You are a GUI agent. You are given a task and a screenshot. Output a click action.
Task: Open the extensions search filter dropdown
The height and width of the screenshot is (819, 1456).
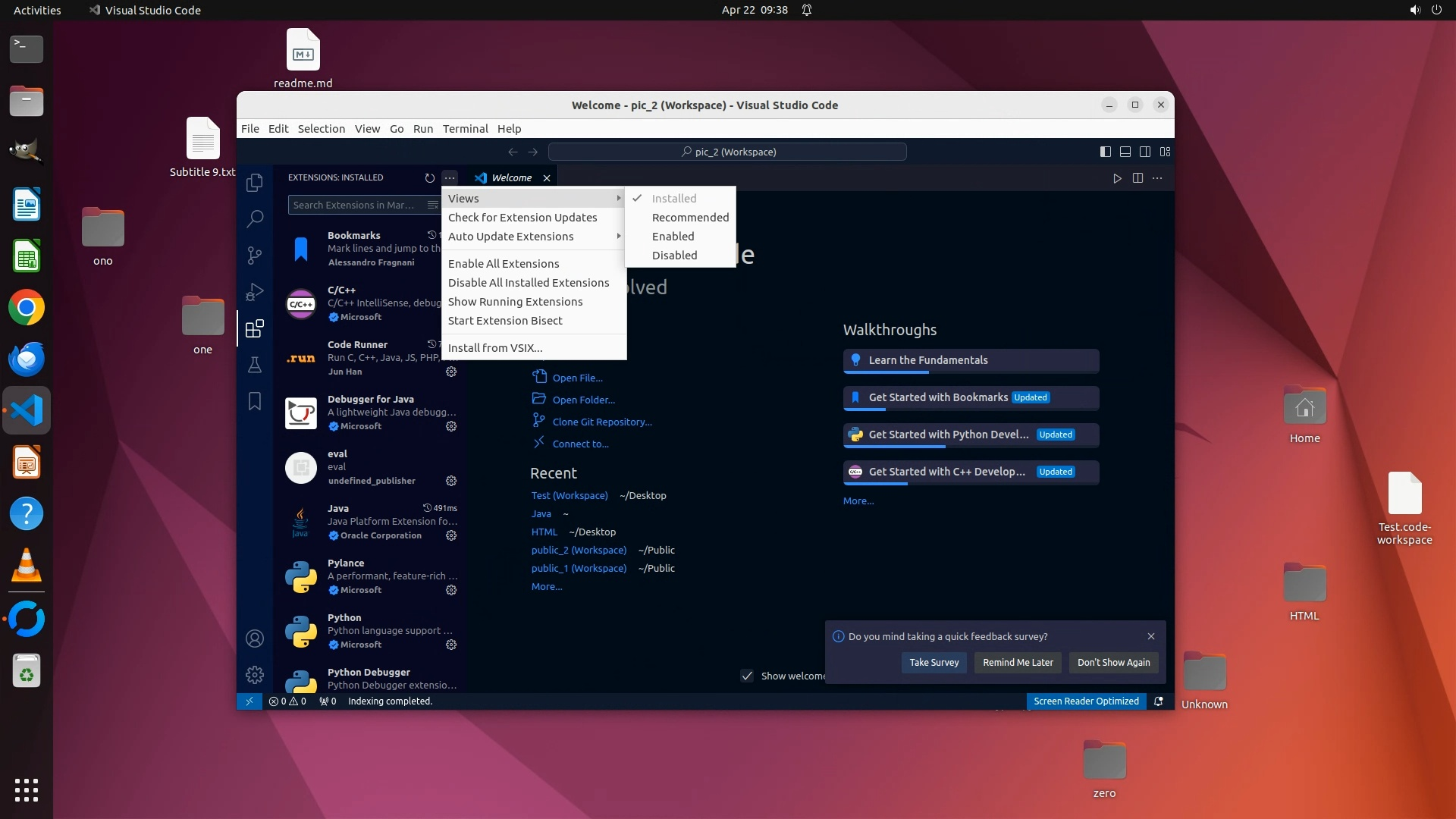(x=432, y=205)
